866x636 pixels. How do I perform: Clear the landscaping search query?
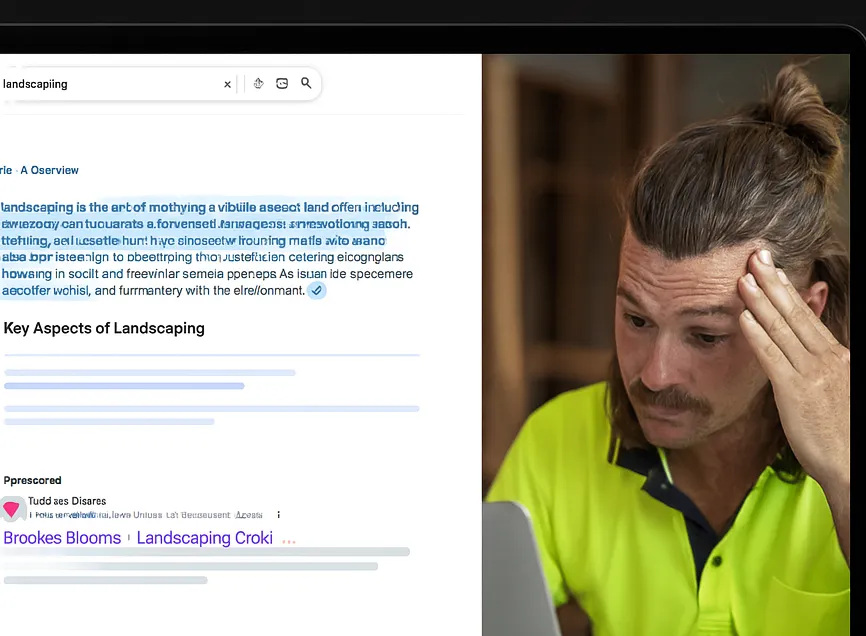pos(227,84)
